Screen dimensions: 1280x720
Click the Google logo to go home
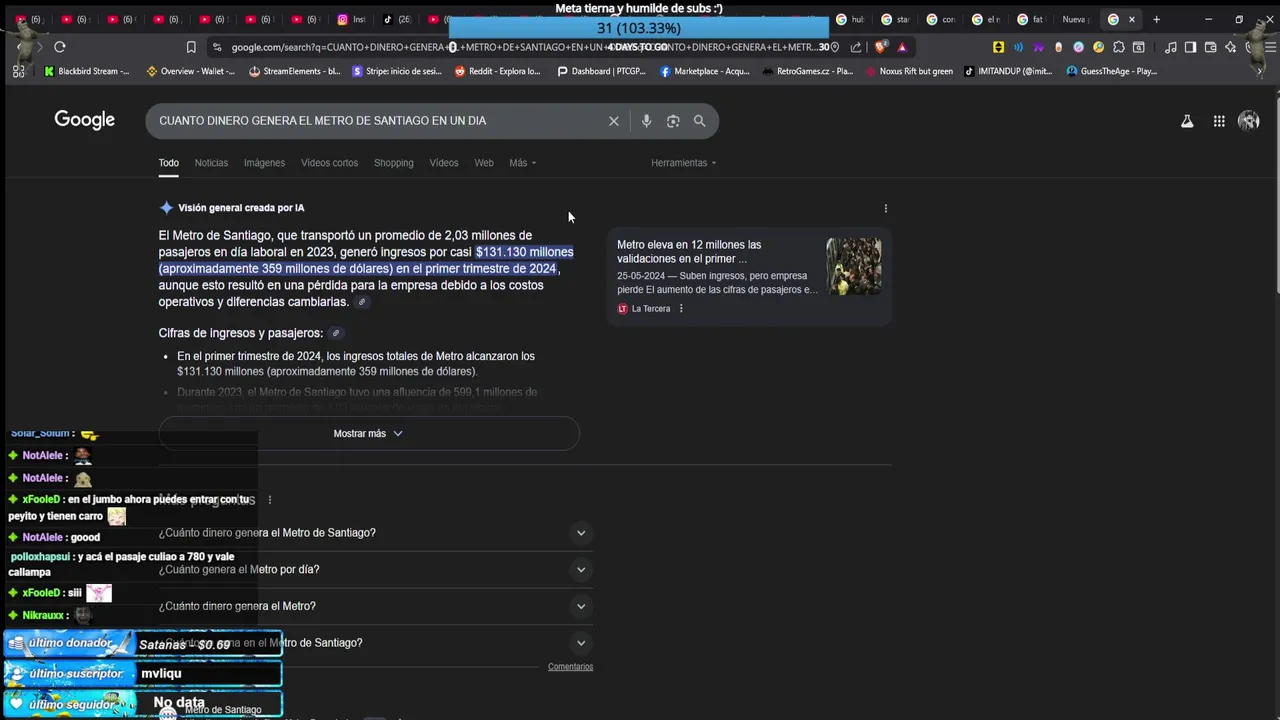coord(85,120)
